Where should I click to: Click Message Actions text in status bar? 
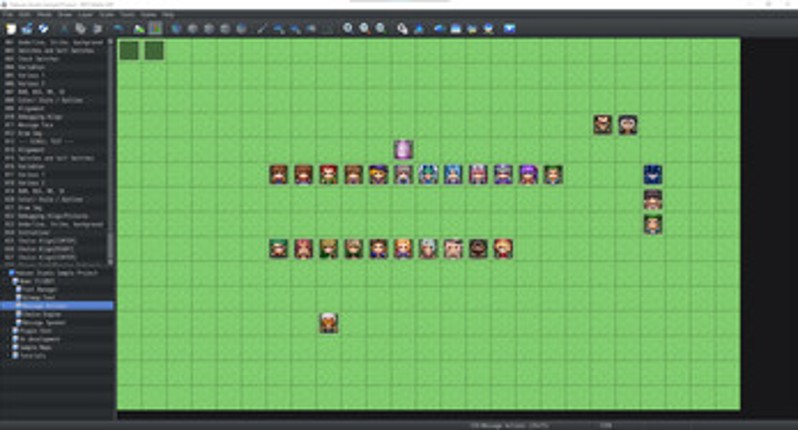point(509,425)
